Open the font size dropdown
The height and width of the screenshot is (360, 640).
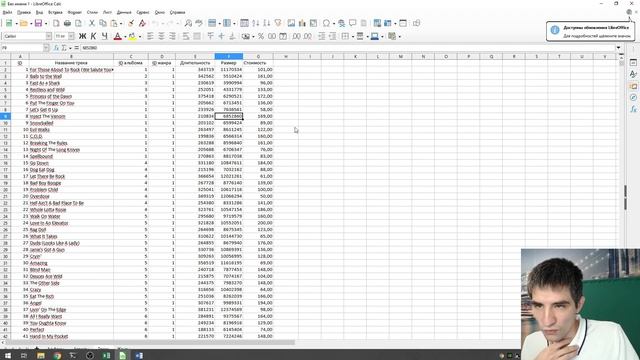tap(71, 36)
